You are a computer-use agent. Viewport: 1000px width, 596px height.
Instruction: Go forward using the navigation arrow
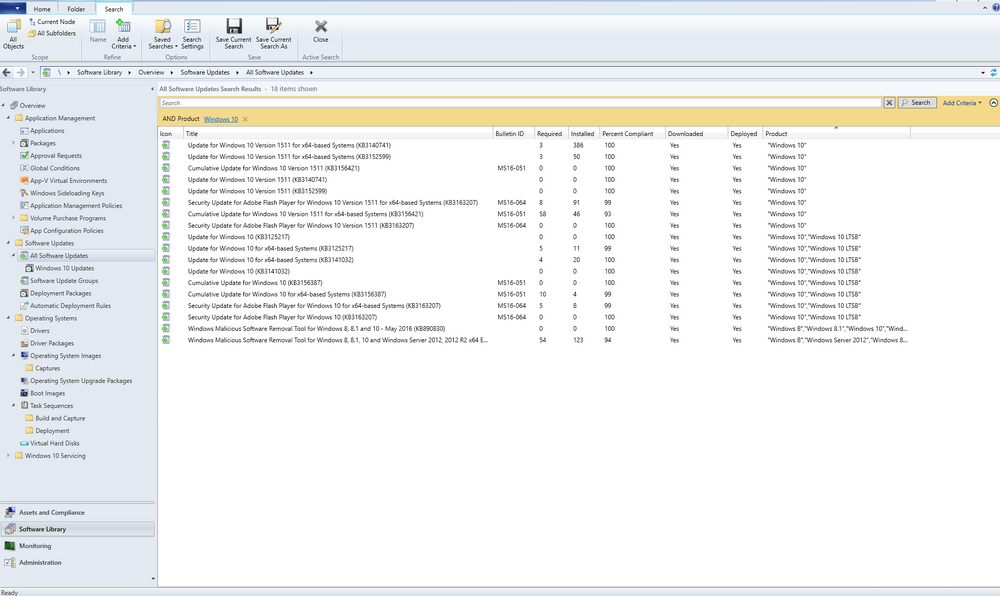click(20, 73)
